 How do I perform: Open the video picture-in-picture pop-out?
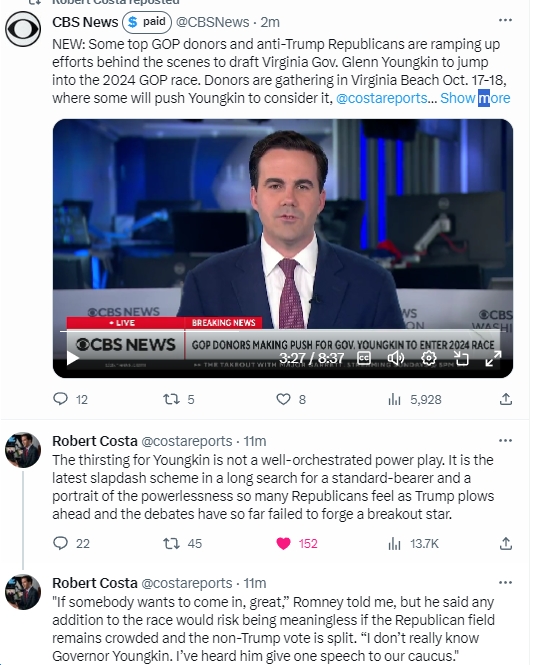[x=461, y=358]
